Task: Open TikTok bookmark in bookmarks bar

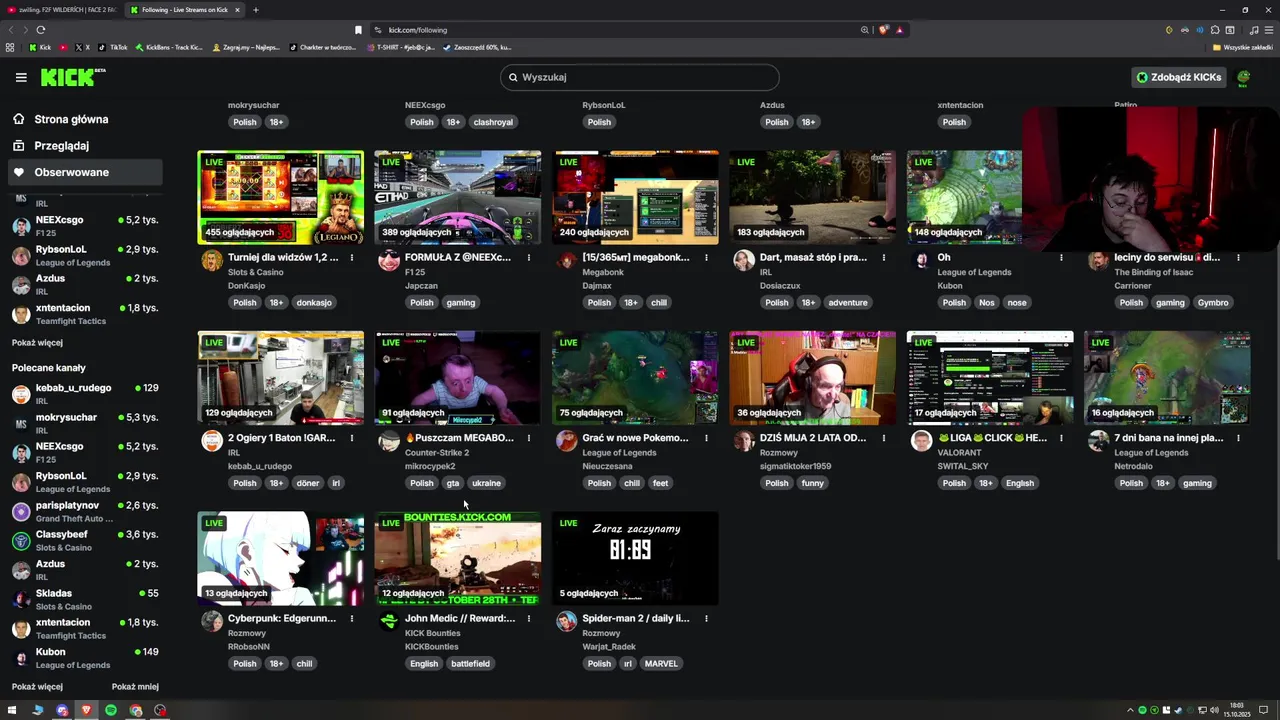Action: tap(113, 47)
